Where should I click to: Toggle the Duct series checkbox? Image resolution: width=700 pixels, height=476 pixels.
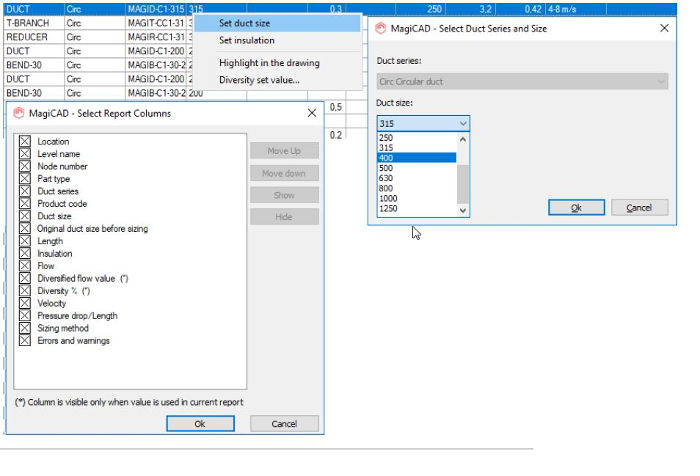point(25,191)
